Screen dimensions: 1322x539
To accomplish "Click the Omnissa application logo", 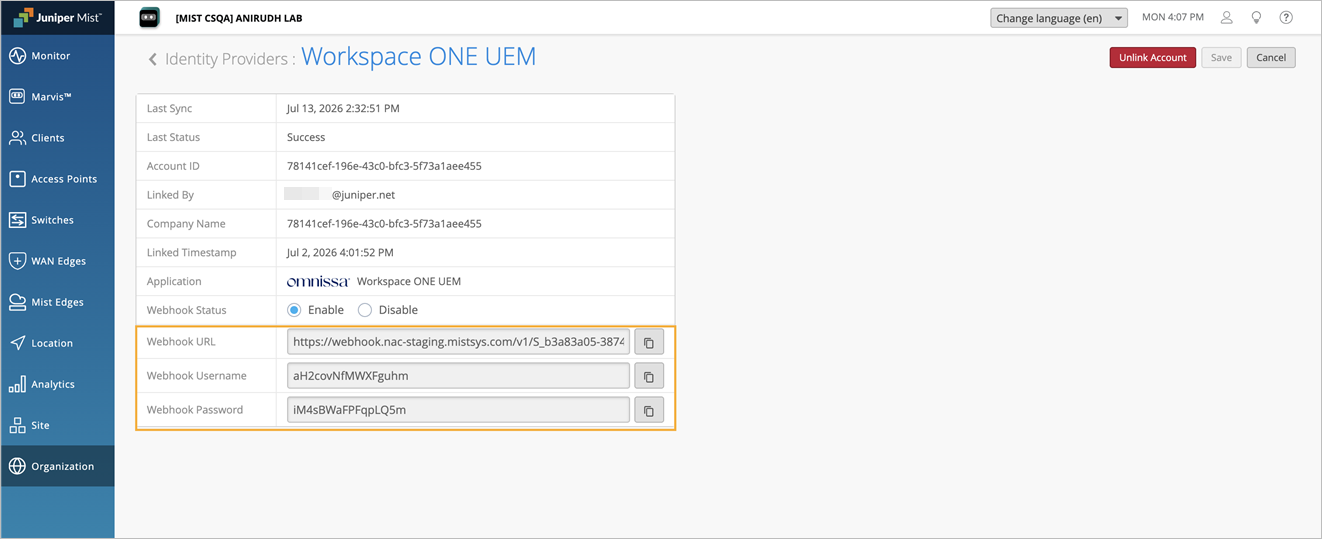I will coord(318,282).
